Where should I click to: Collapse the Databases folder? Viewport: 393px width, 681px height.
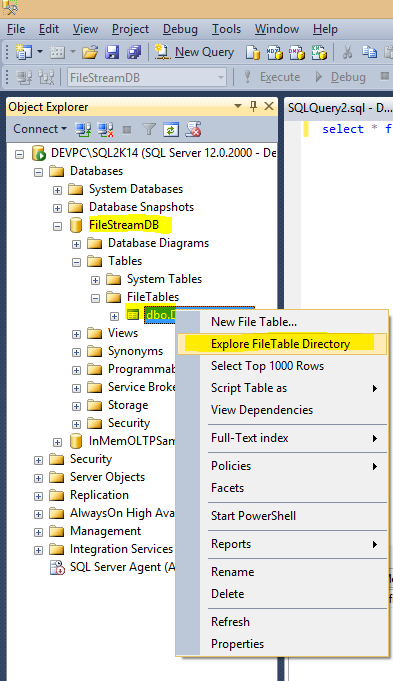pos(39,172)
